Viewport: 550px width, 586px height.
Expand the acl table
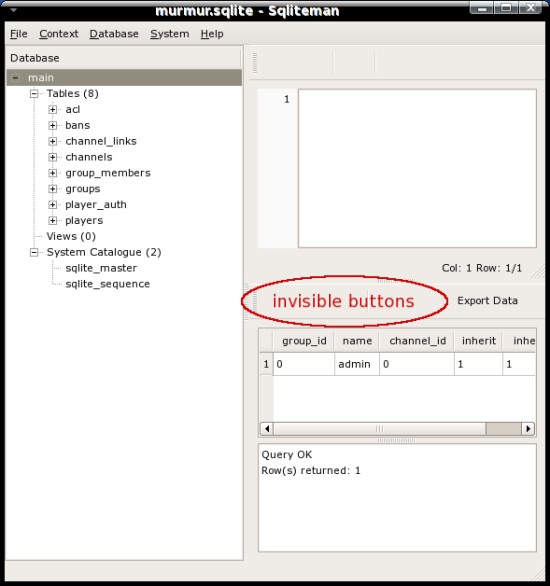tap(53, 110)
